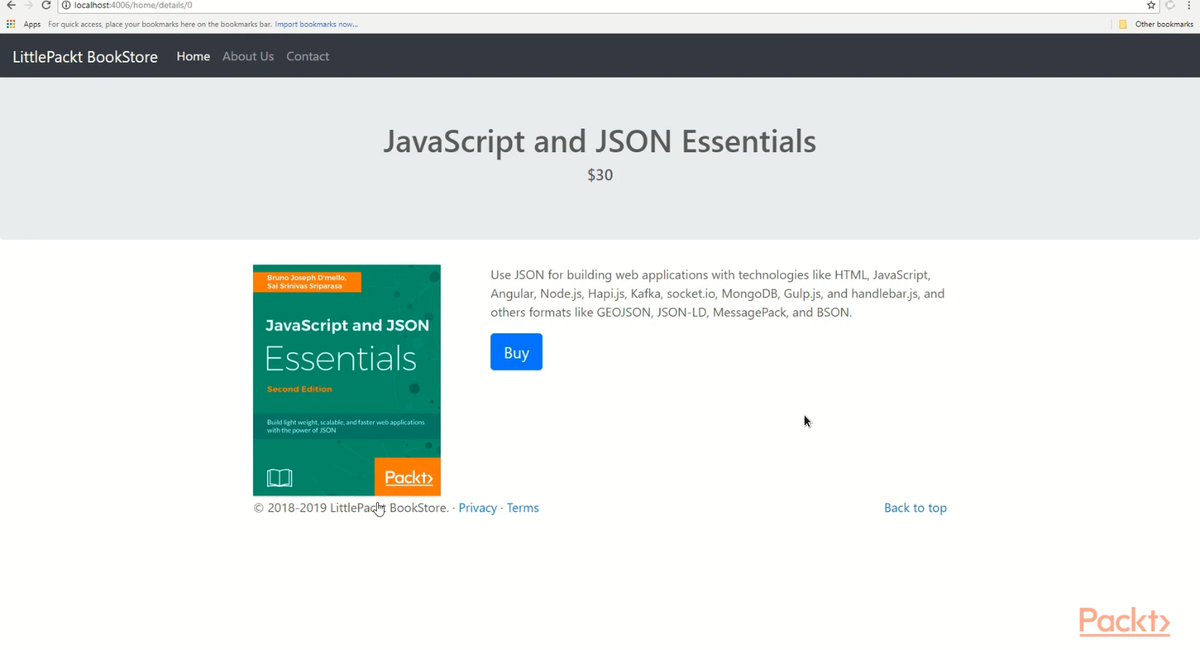Click the LittlePackt BookStore brand logo
Viewport: 1200px width, 650px height.
pyautogui.click(x=85, y=57)
